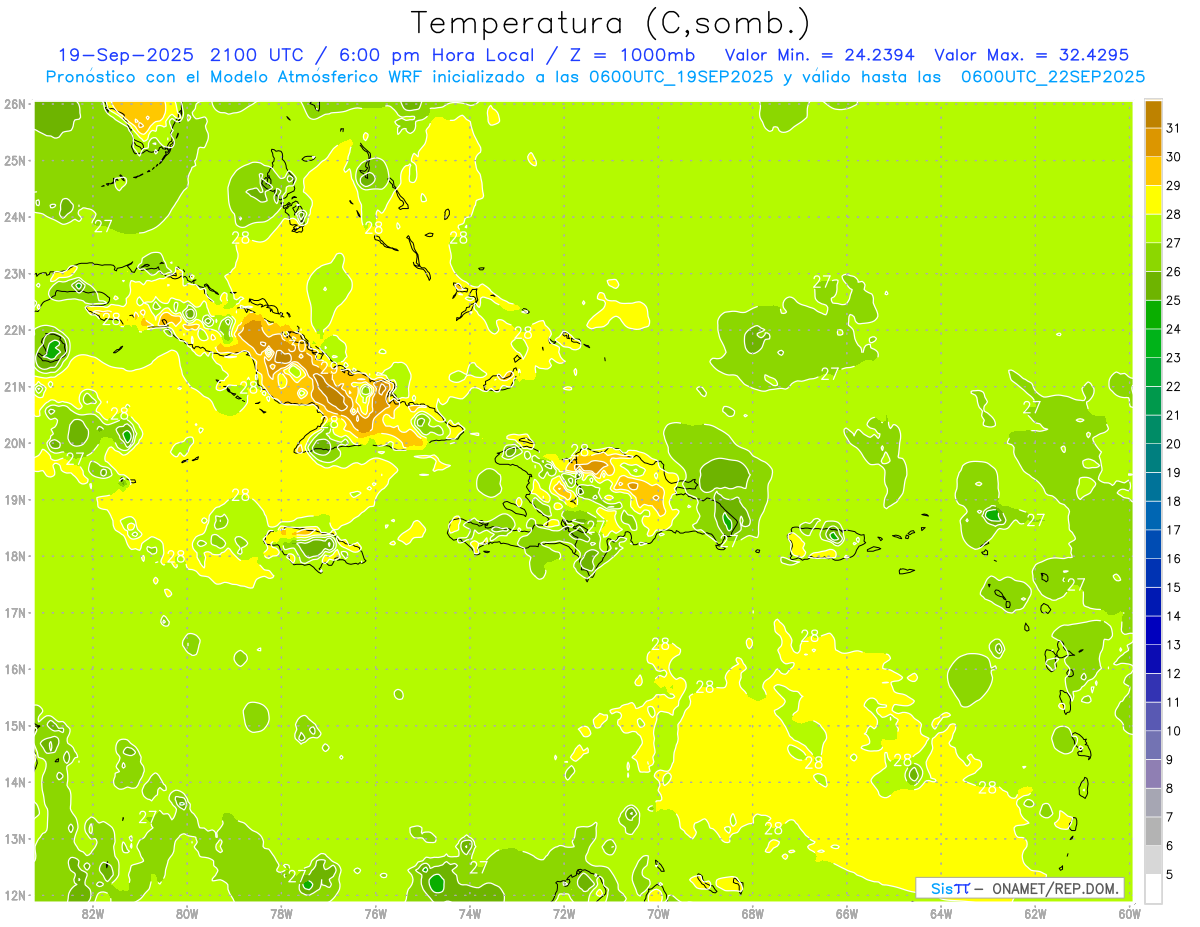
Task: Click the 31 label on the color scale
Action: 1173,127
